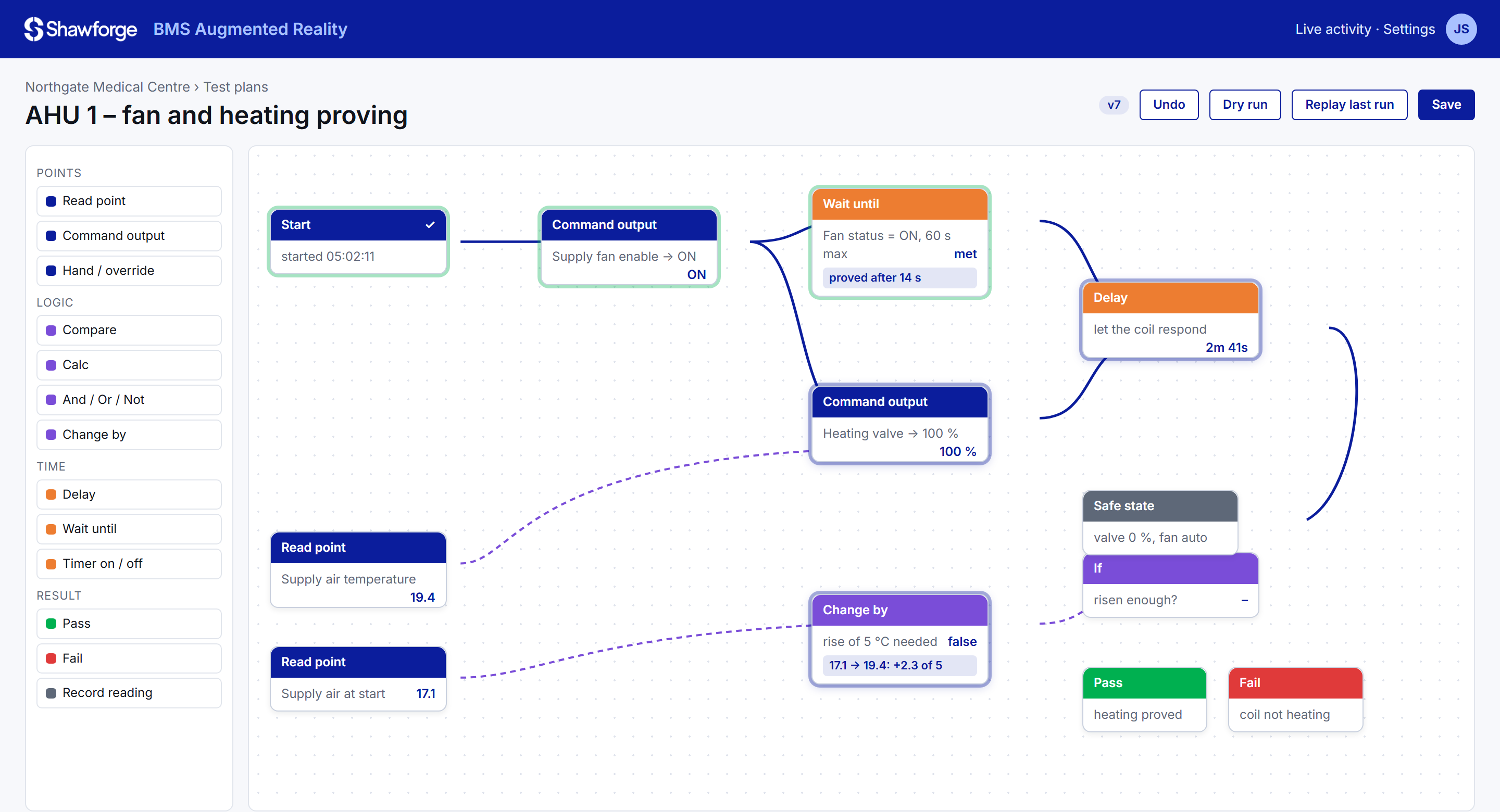Open the JS user avatar
Screen dimensions: 1500x812
coord(1460,29)
